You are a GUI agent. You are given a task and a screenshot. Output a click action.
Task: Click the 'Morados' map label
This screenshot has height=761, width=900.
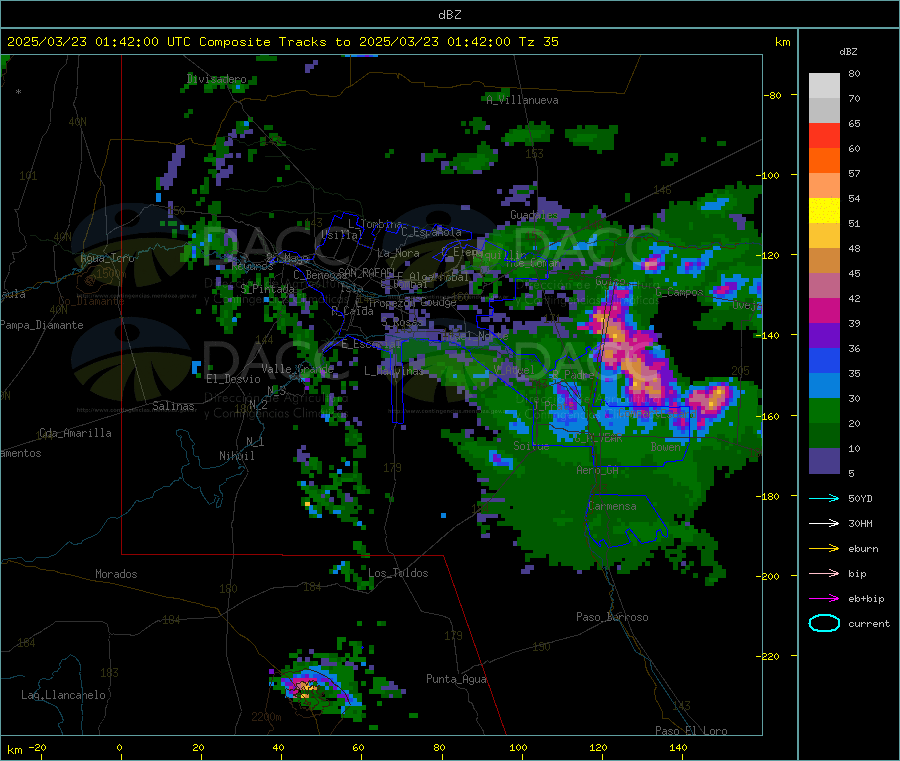point(116,574)
